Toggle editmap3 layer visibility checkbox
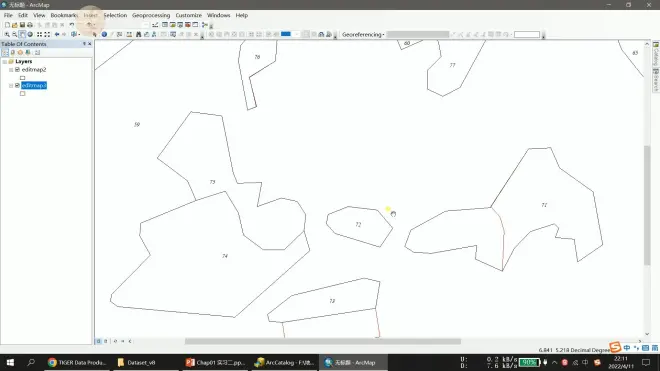The width and height of the screenshot is (660, 371). click(17, 85)
